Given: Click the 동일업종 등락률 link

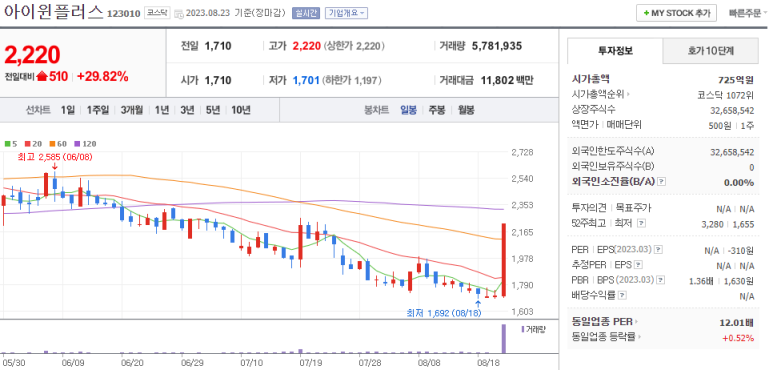Looking at the screenshot, I should coord(603,337).
